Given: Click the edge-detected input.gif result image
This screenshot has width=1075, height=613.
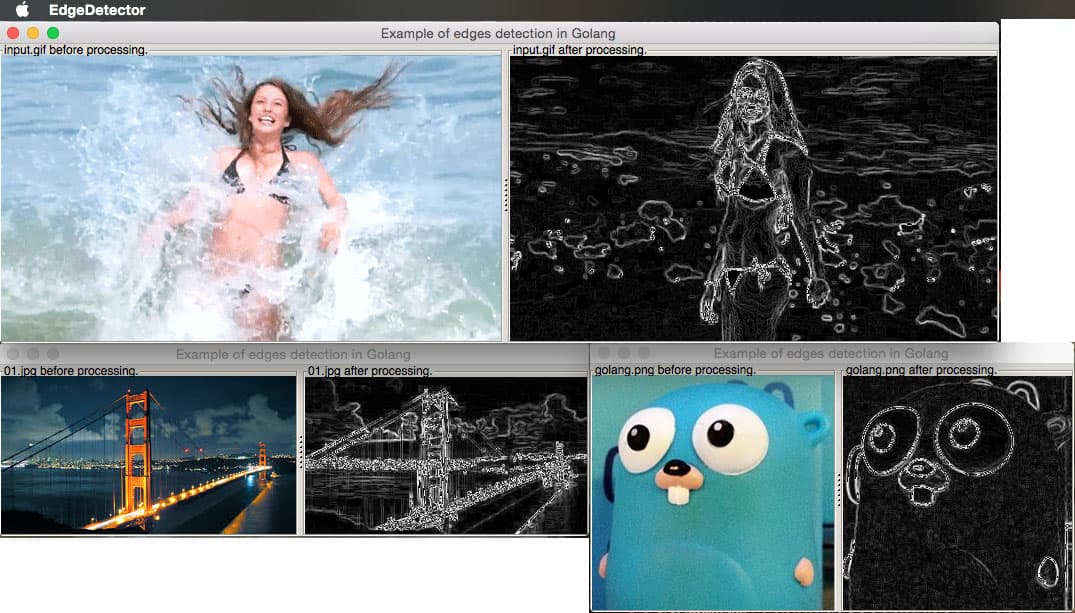Looking at the screenshot, I should point(753,198).
